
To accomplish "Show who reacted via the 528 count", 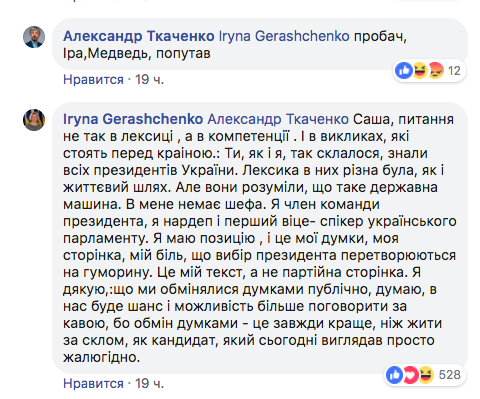I will point(450,375).
